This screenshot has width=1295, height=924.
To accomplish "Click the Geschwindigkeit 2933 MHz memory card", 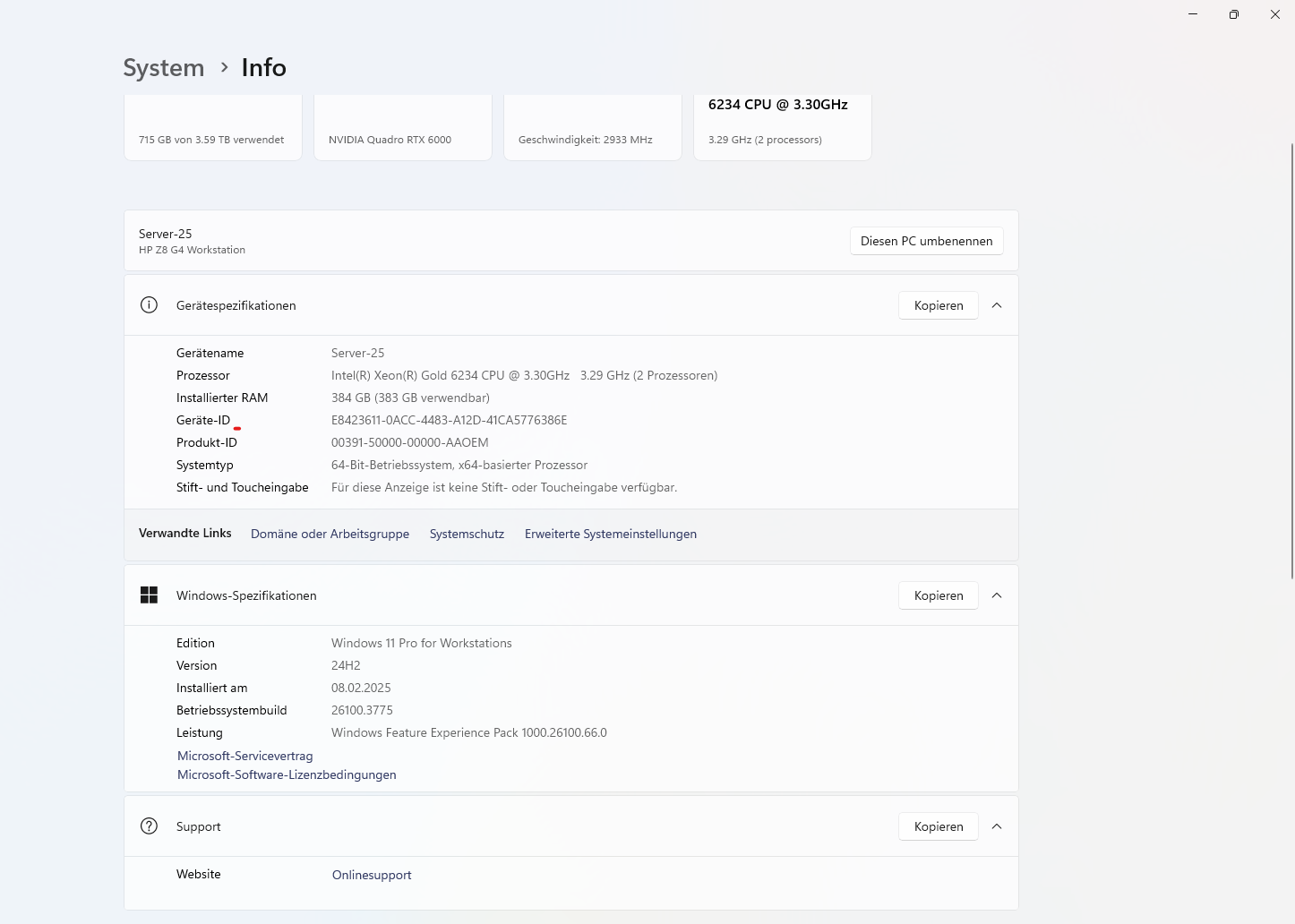I will tap(593, 127).
